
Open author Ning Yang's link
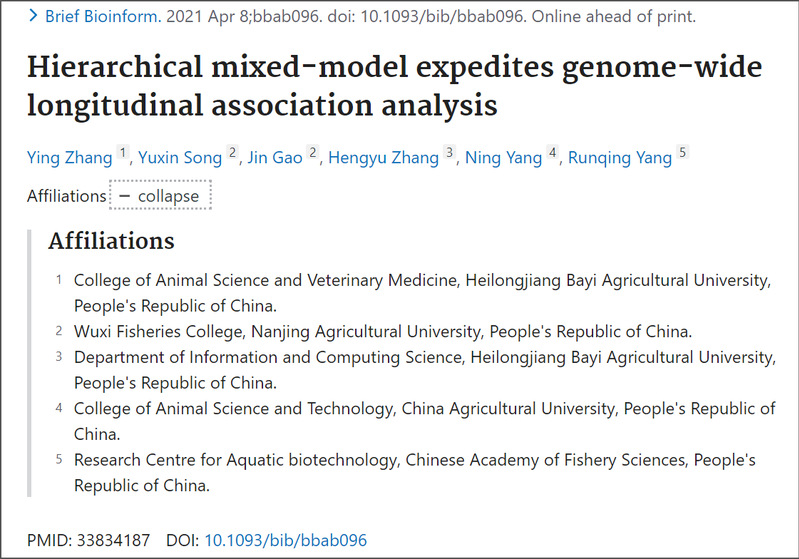(503, 157)
